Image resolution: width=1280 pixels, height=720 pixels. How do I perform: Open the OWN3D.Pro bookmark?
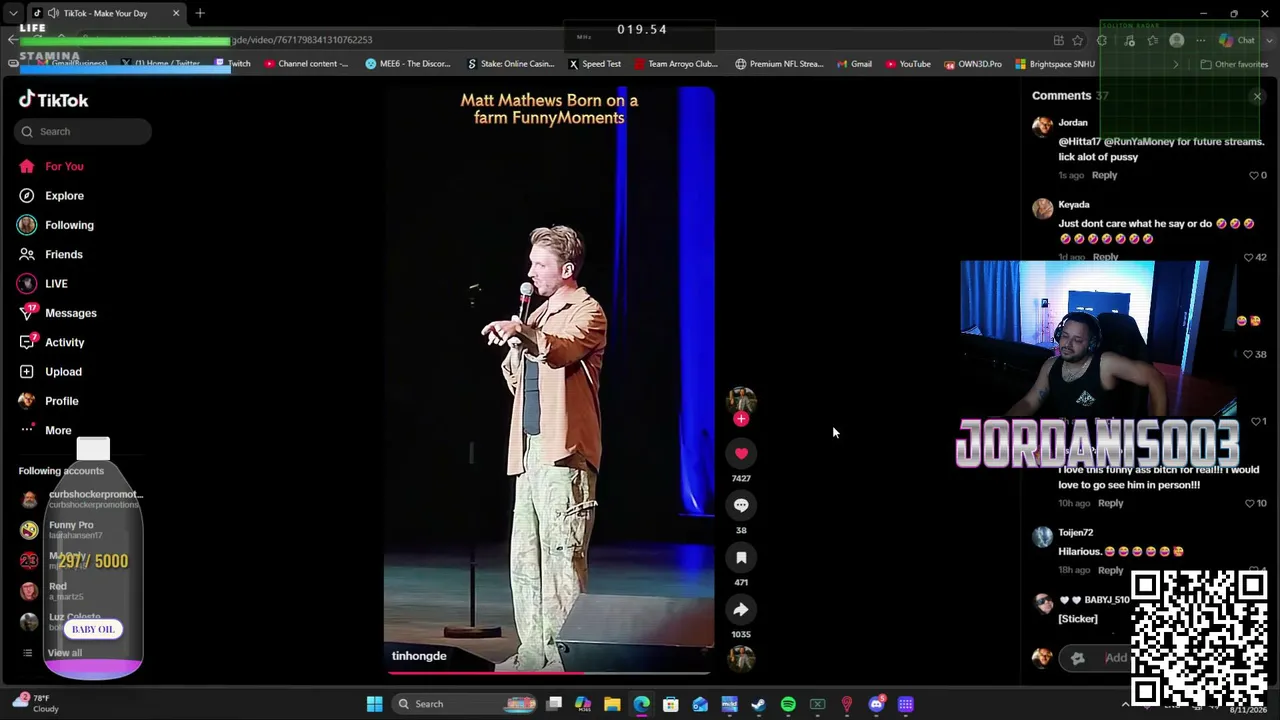(972, 64)
